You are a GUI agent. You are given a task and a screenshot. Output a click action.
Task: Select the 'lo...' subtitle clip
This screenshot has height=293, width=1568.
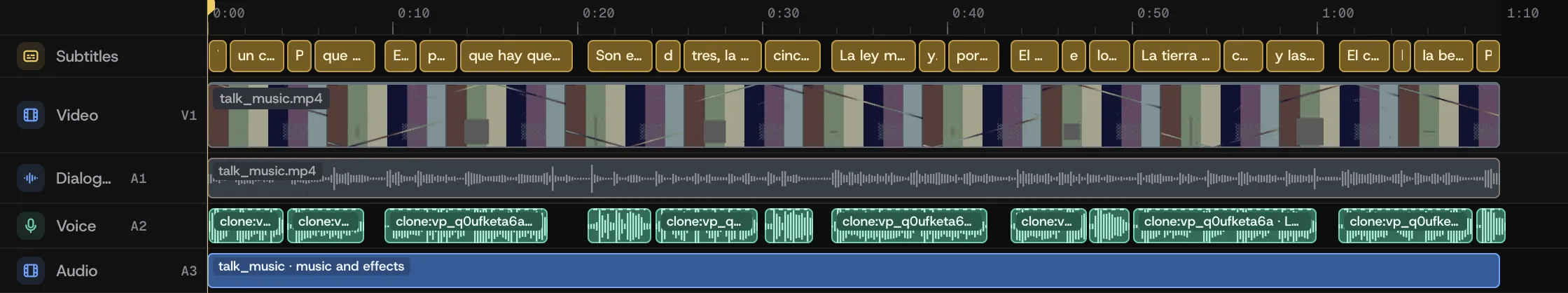click(1109, 56)
